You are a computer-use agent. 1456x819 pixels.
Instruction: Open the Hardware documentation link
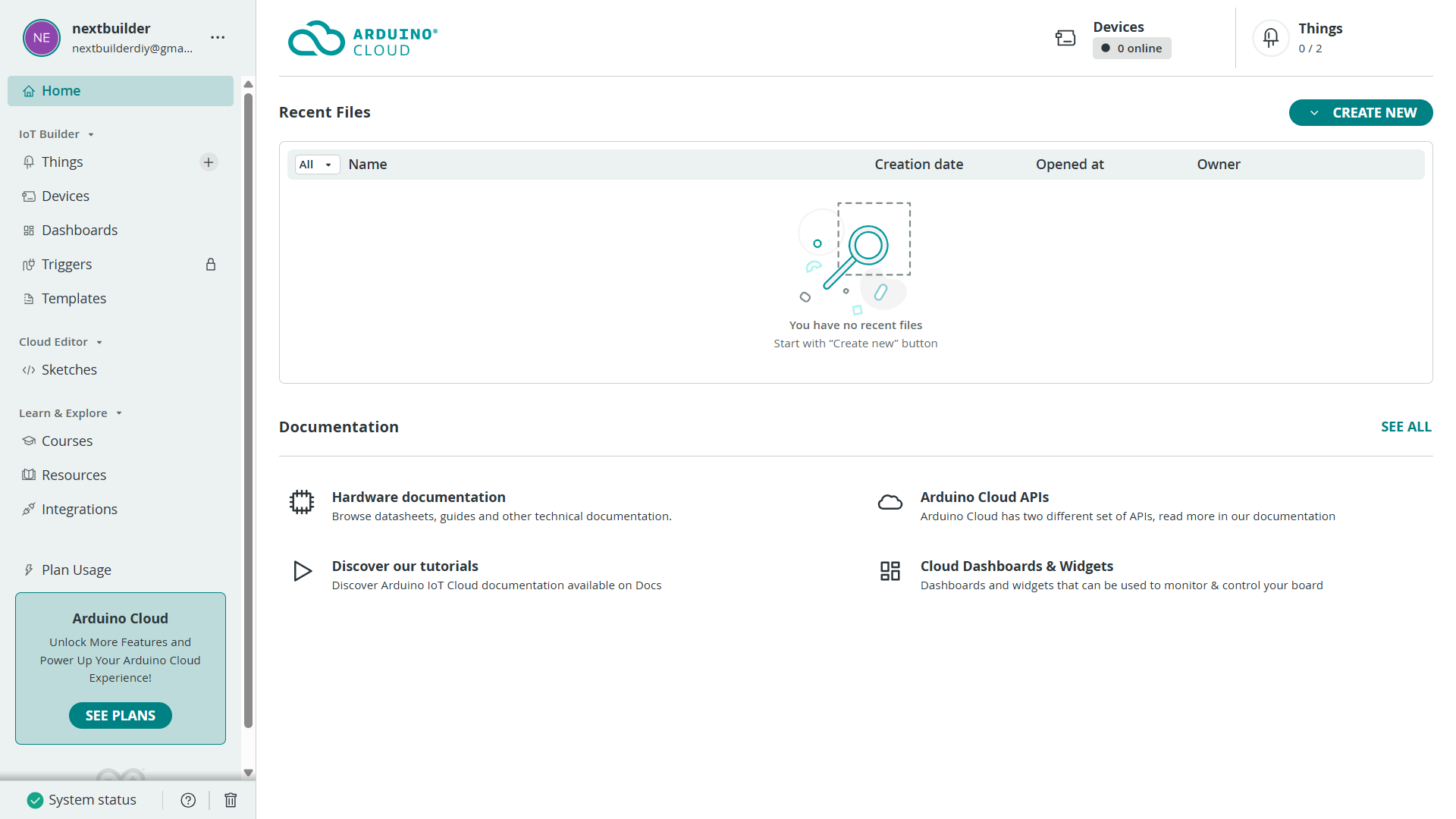(419, 497)
